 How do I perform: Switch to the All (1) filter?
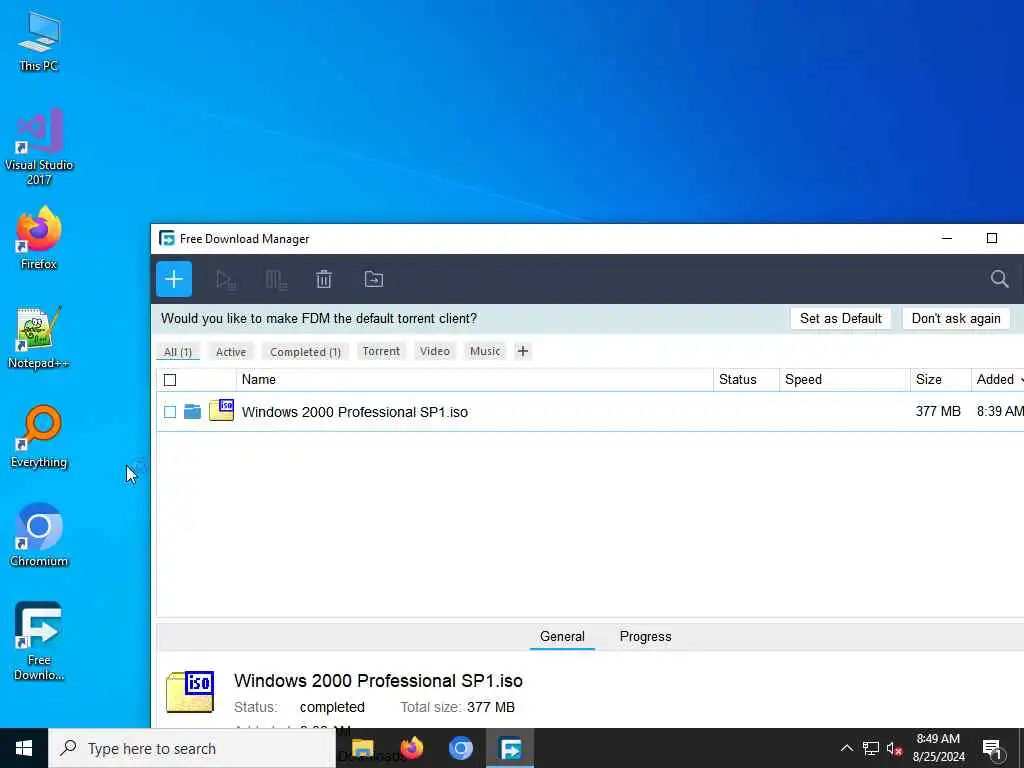178,352
